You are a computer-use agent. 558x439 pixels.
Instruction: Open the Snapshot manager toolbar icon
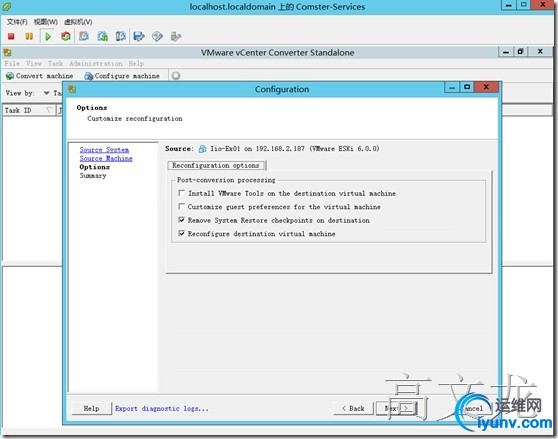(120, 36)
